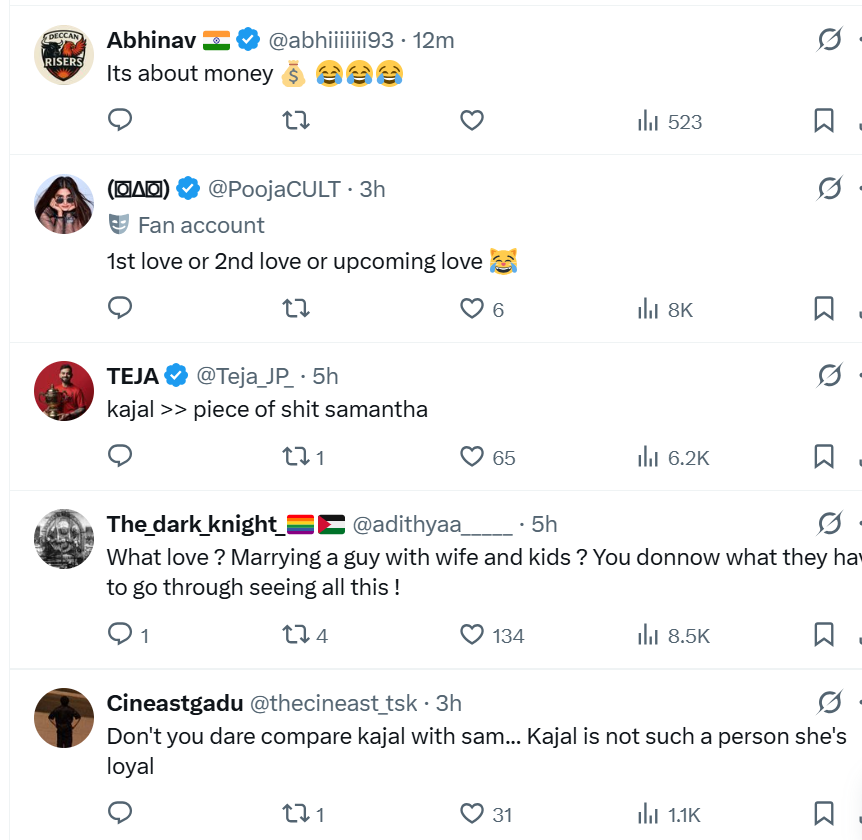Screen dimensions: 862x840
Task: Open Cineastgadu's profile picture
Action: 64,717
